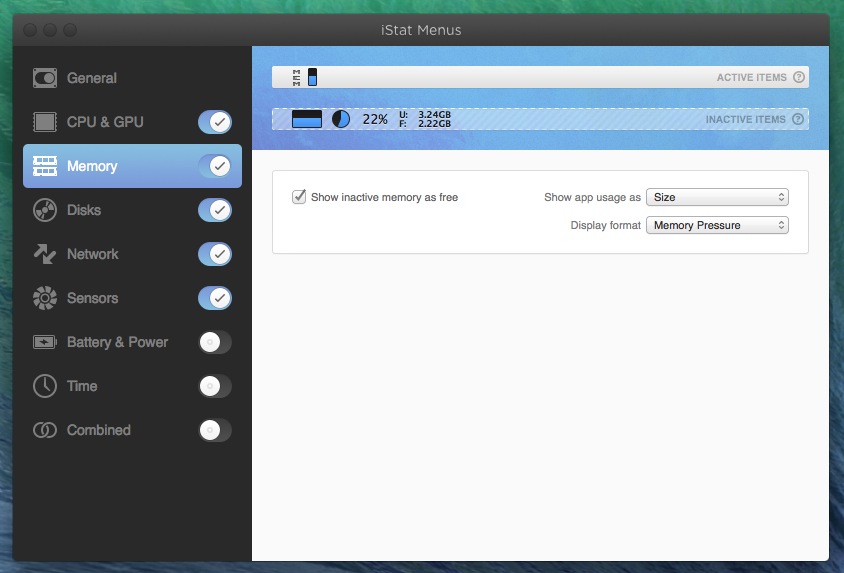This screenshot has height=573, width=844.
Task: Click the Memory RAM icon in sidebar
Action: (x=45, y=166)
